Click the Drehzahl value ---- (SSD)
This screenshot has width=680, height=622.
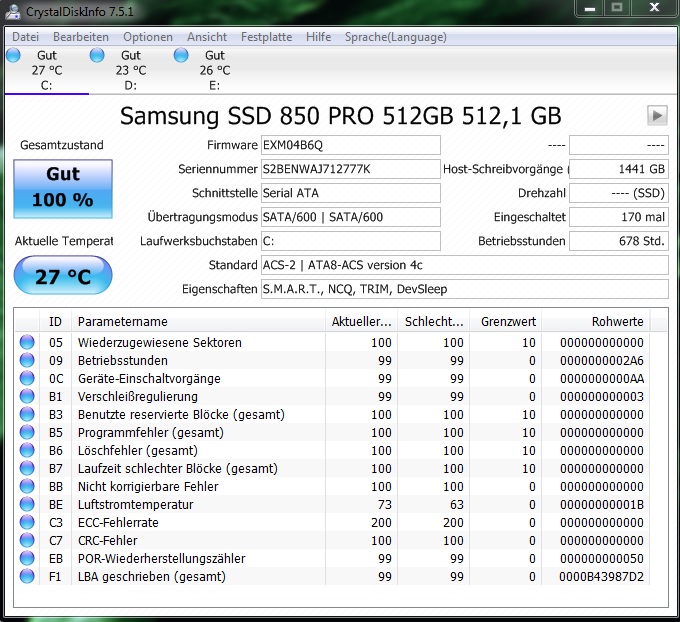[618, 193]
